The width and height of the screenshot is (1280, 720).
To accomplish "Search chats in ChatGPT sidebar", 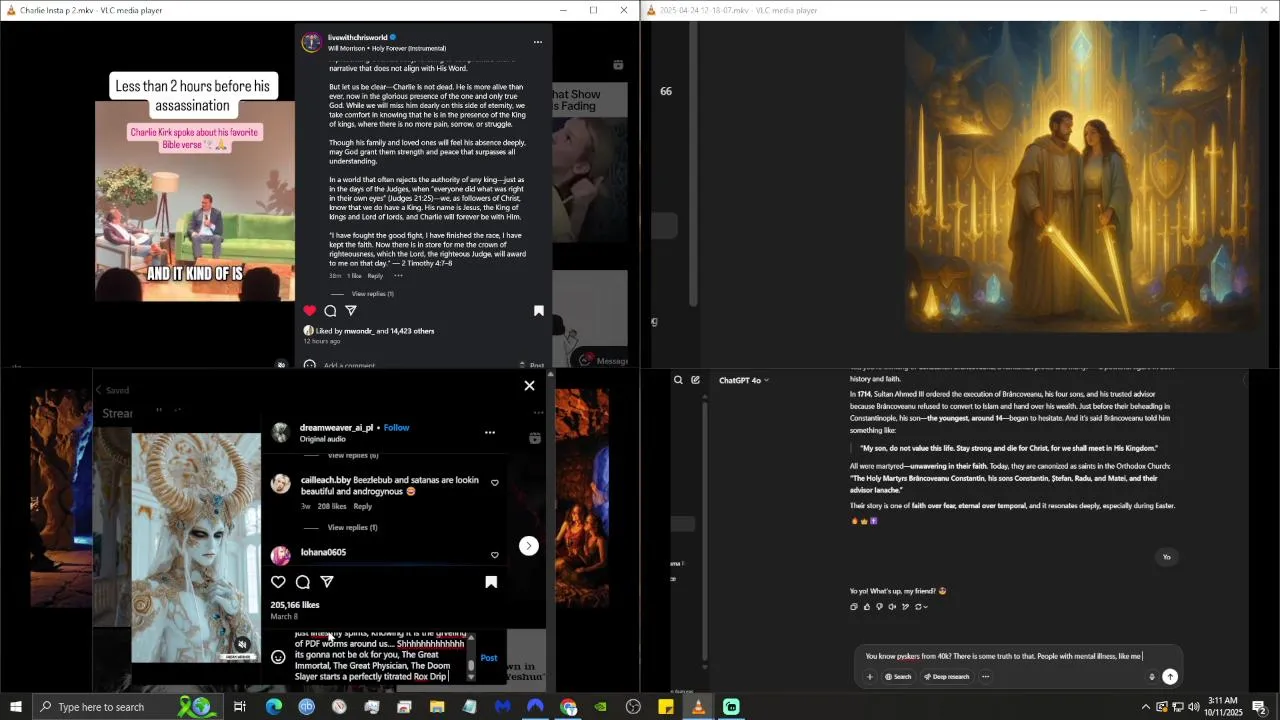I will [x=678, y=380].
